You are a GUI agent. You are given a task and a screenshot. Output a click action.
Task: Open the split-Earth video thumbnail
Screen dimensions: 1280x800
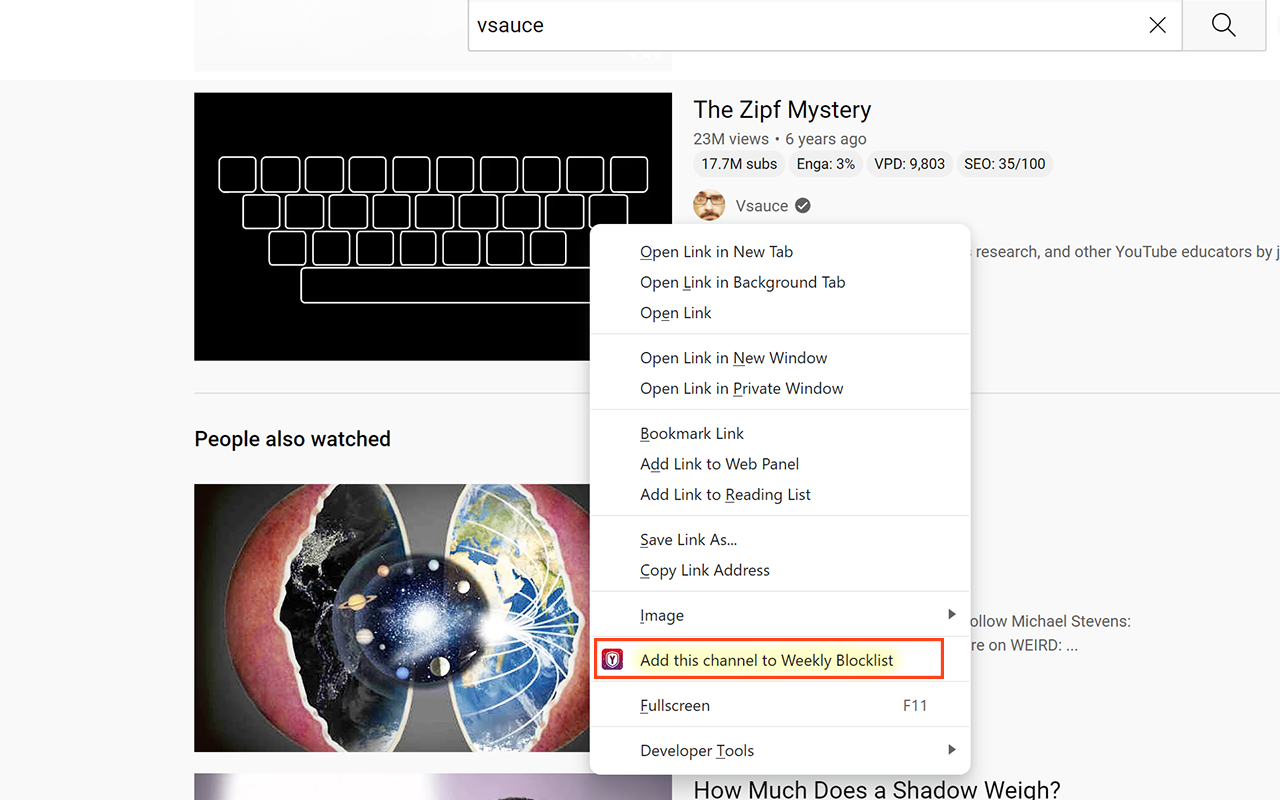392,618
